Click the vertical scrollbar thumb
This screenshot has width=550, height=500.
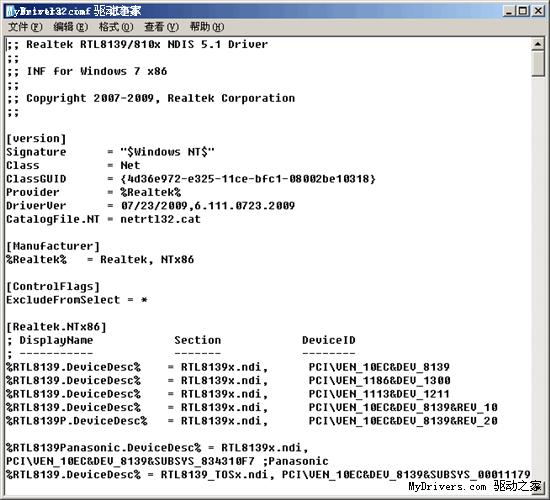tap(537, 64)
